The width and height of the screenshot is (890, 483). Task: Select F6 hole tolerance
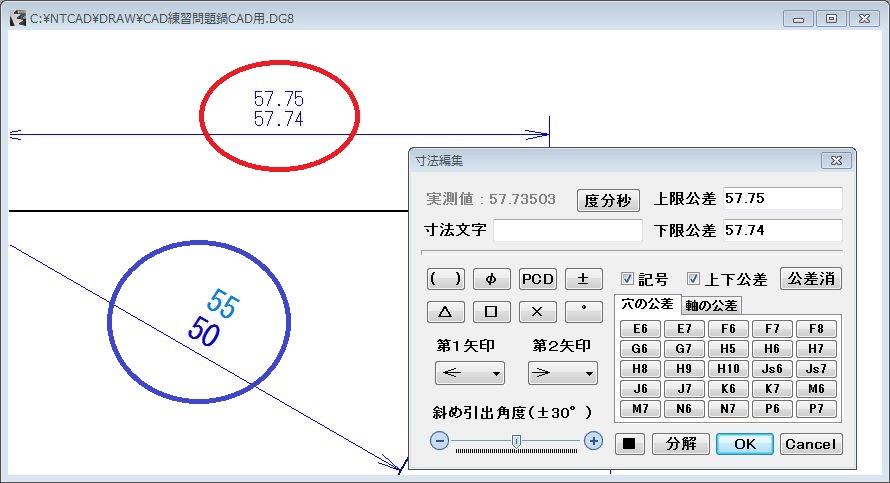pos(728,329)
